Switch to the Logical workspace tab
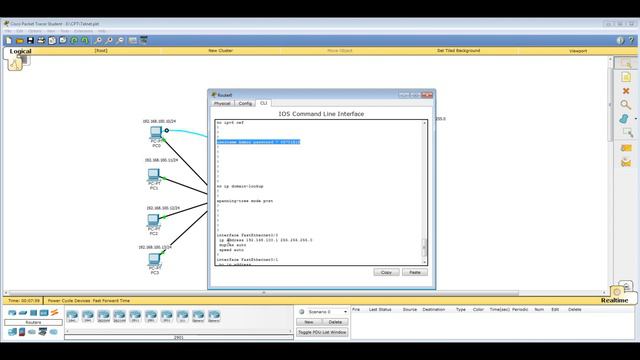This screenshot has width=640, height=360. [20, 51]
